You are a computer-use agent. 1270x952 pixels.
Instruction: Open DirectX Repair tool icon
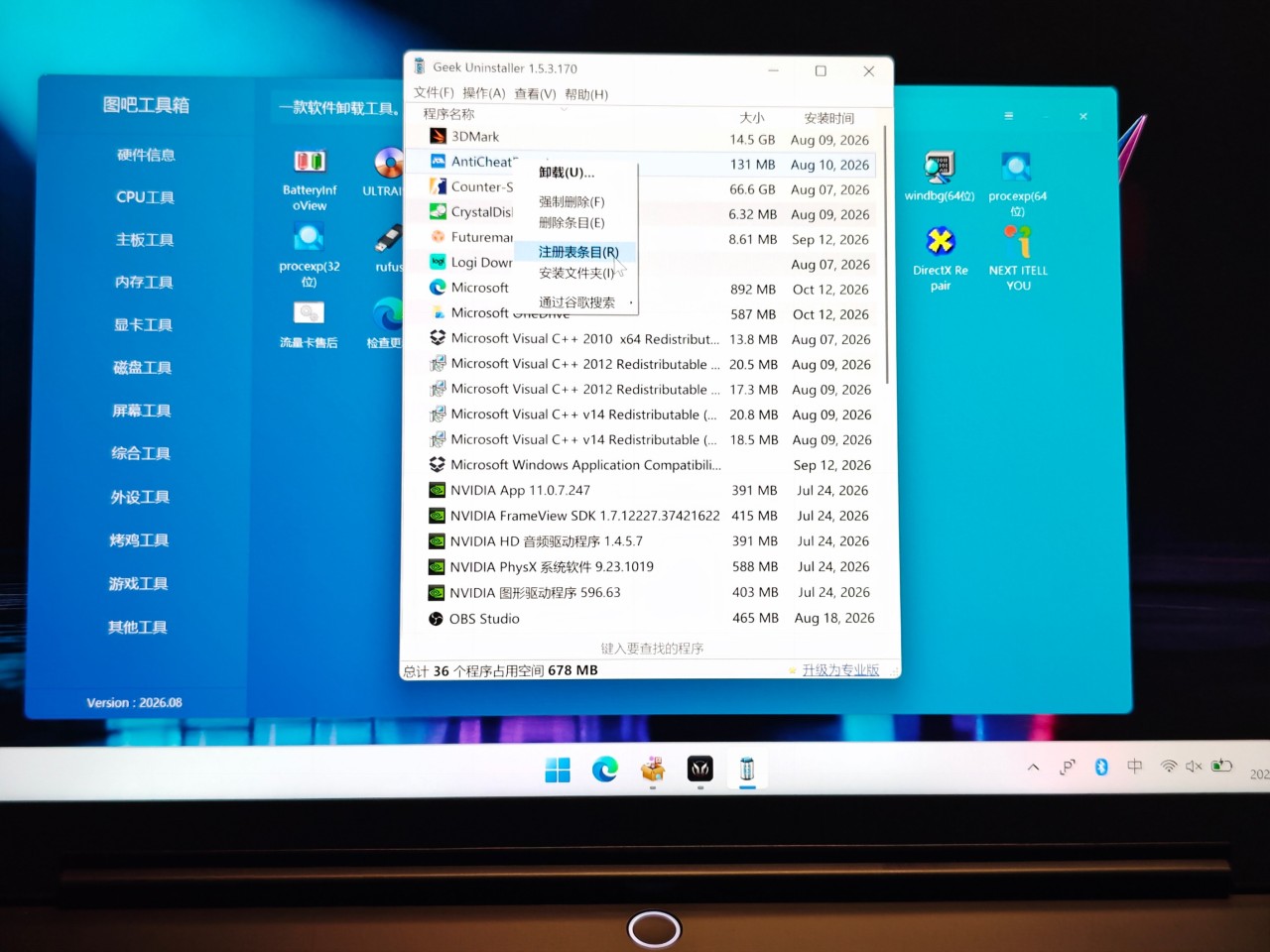point(941,259)
